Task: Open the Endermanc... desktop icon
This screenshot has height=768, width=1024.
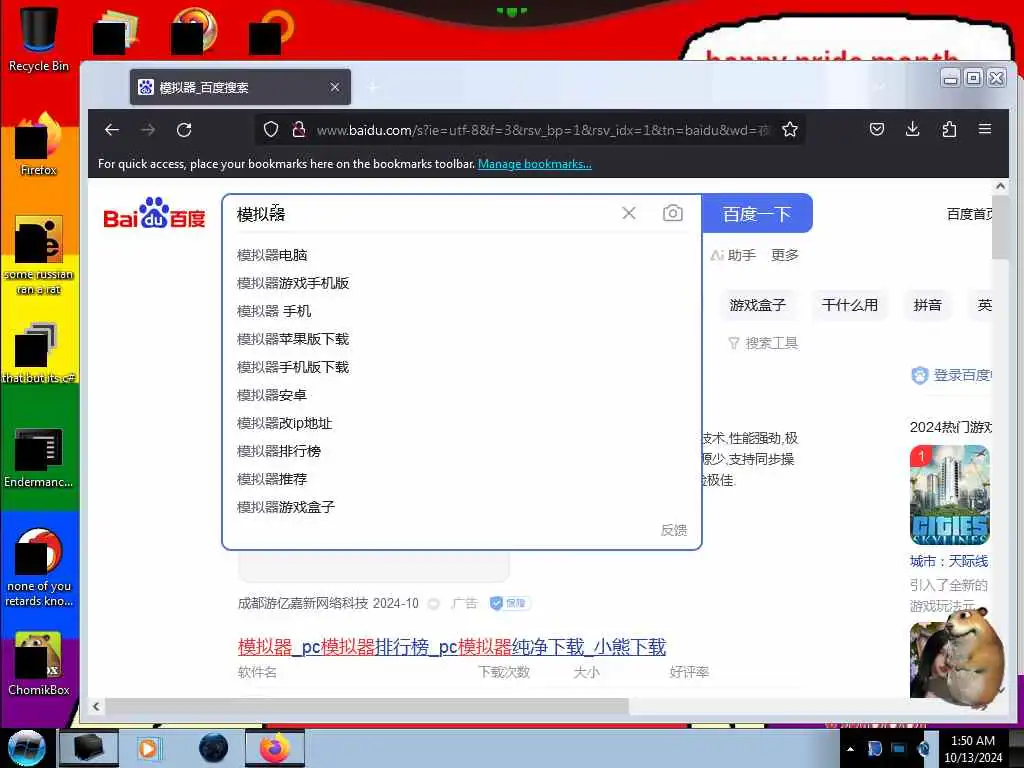Action: point(39,457)
